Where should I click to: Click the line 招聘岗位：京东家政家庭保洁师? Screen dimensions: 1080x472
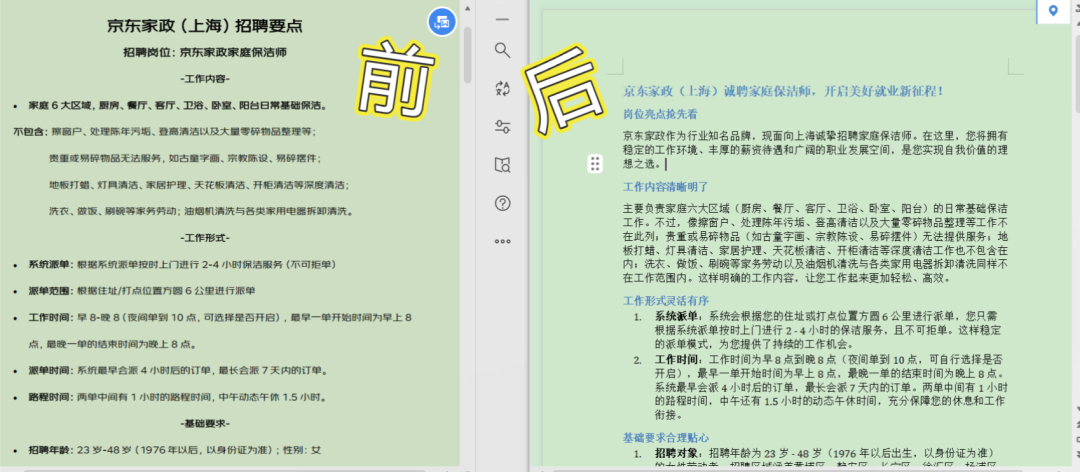pyautogui.click(x=205, y=52)
